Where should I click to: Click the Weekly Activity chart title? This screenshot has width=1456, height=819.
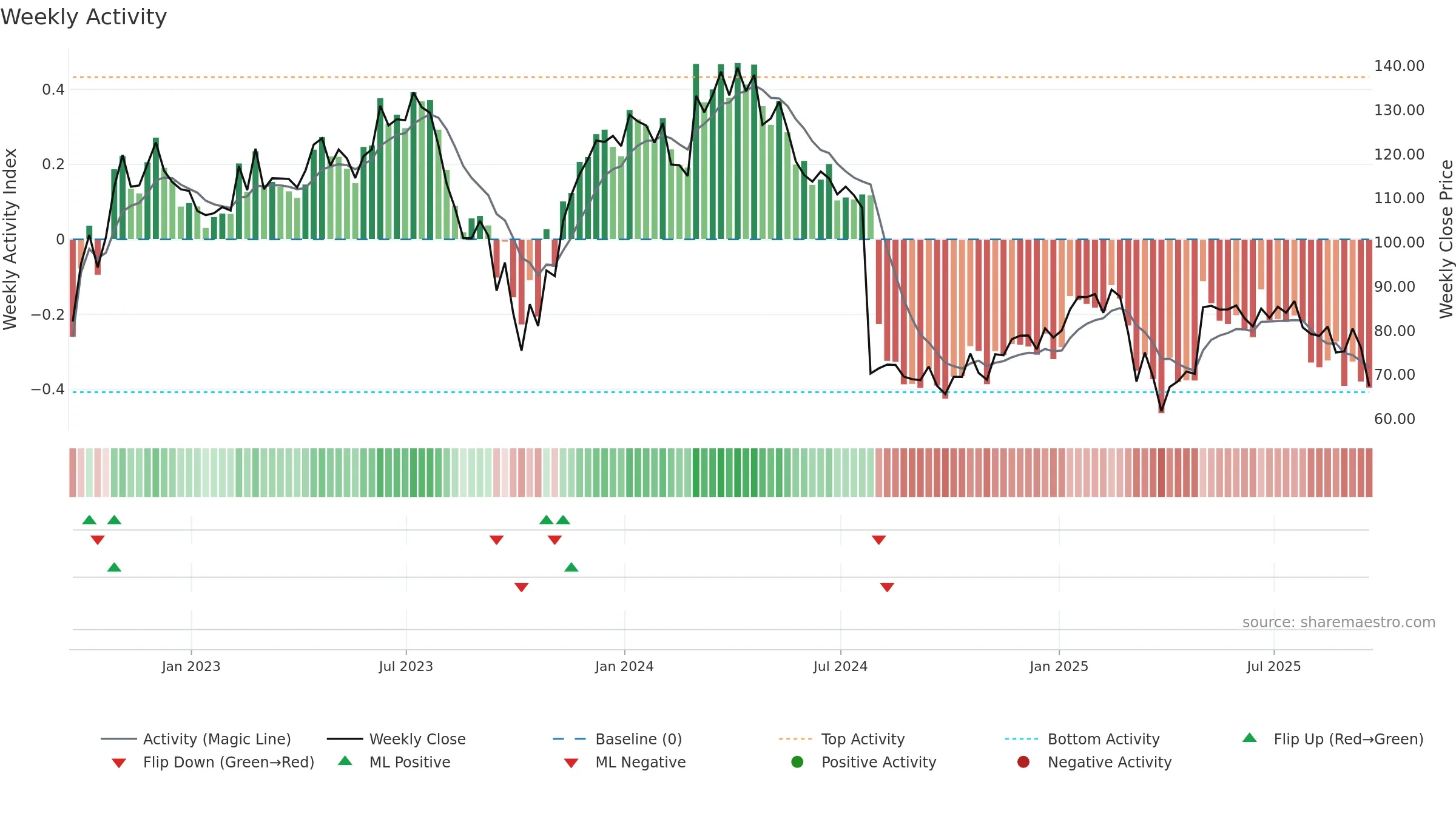point(84,17)
